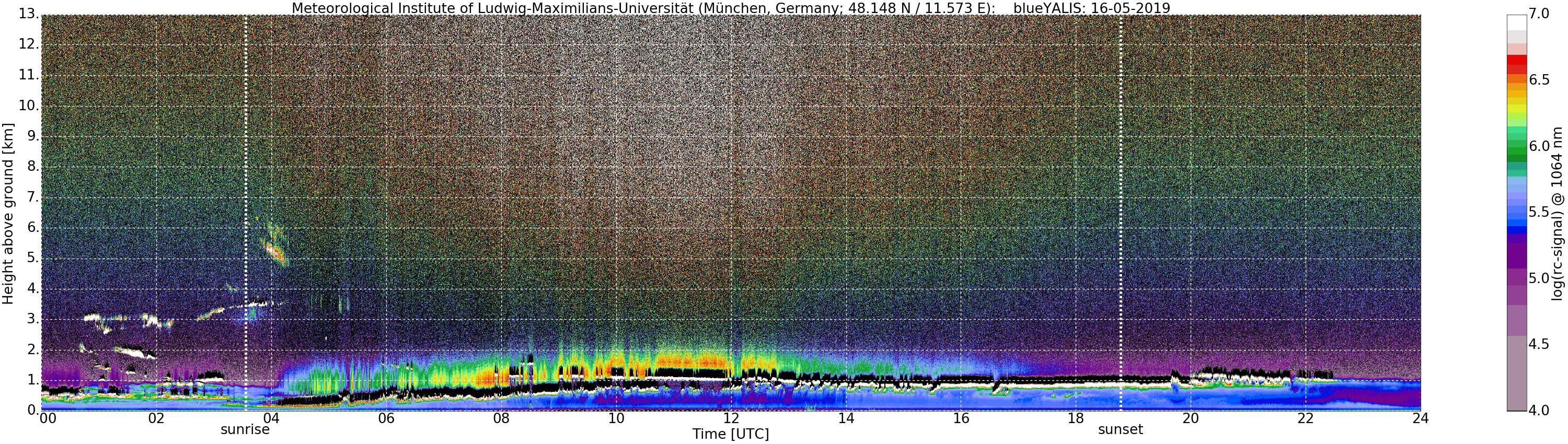Click the colorbar tick label '6.0'
1568x444 pixels.
coord(1539,147)
